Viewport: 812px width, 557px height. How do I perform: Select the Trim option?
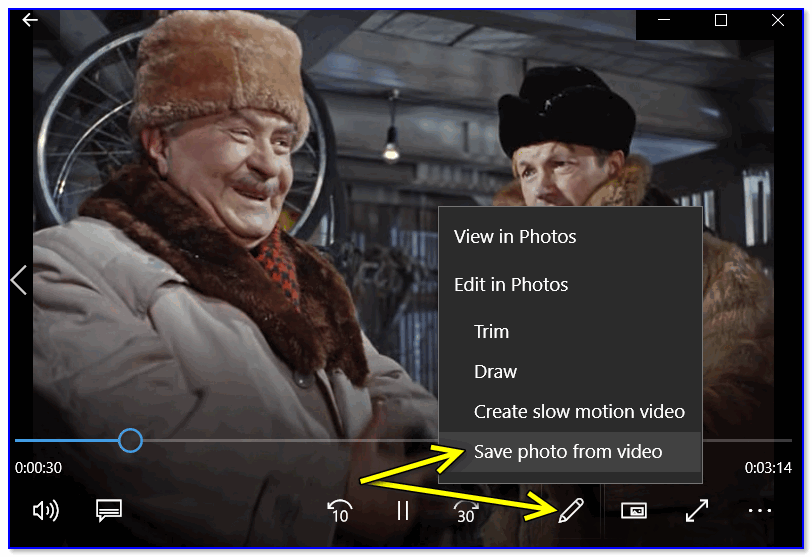491,332
